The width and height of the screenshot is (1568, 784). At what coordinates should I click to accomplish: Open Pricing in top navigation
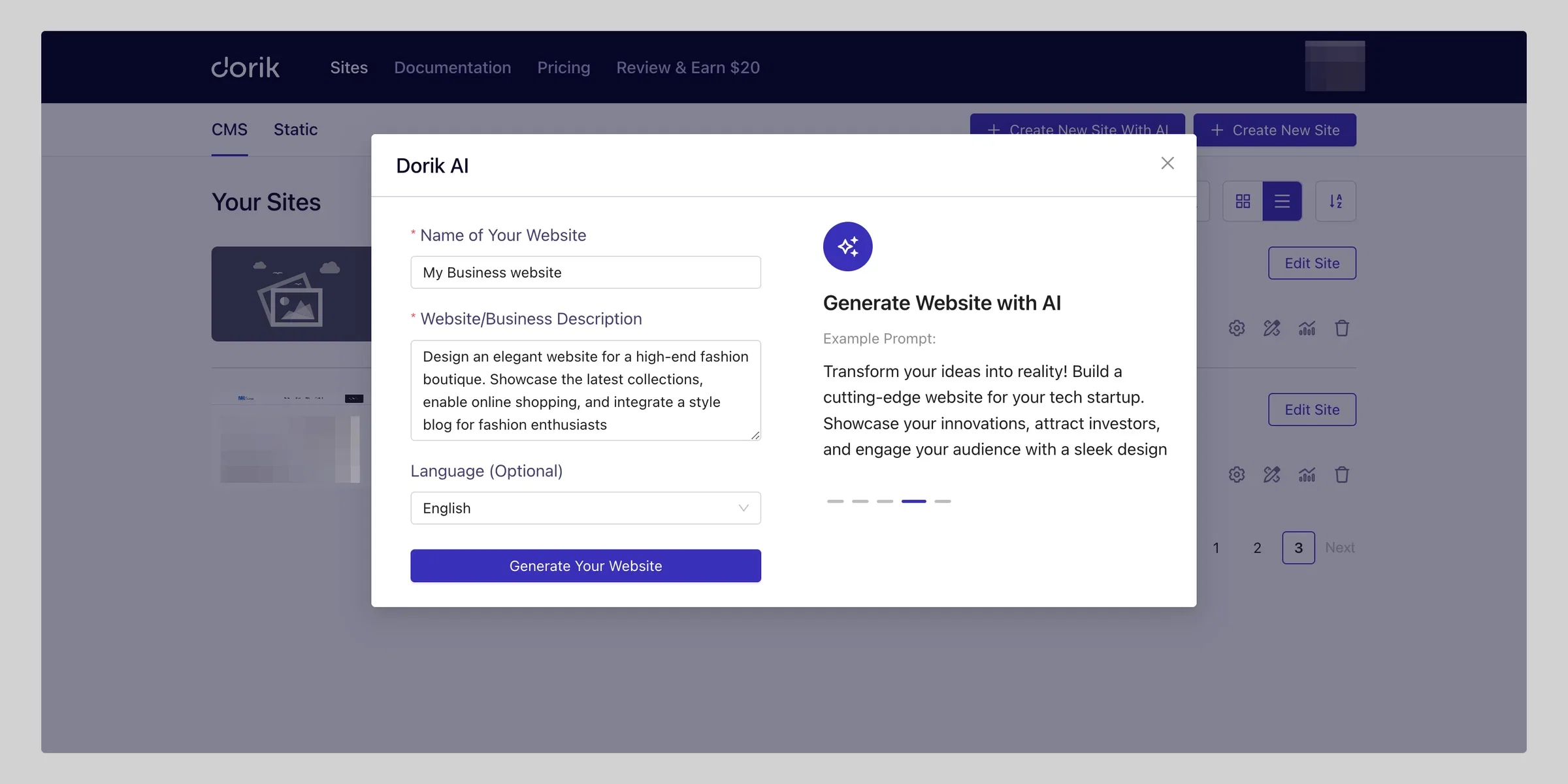563,67
